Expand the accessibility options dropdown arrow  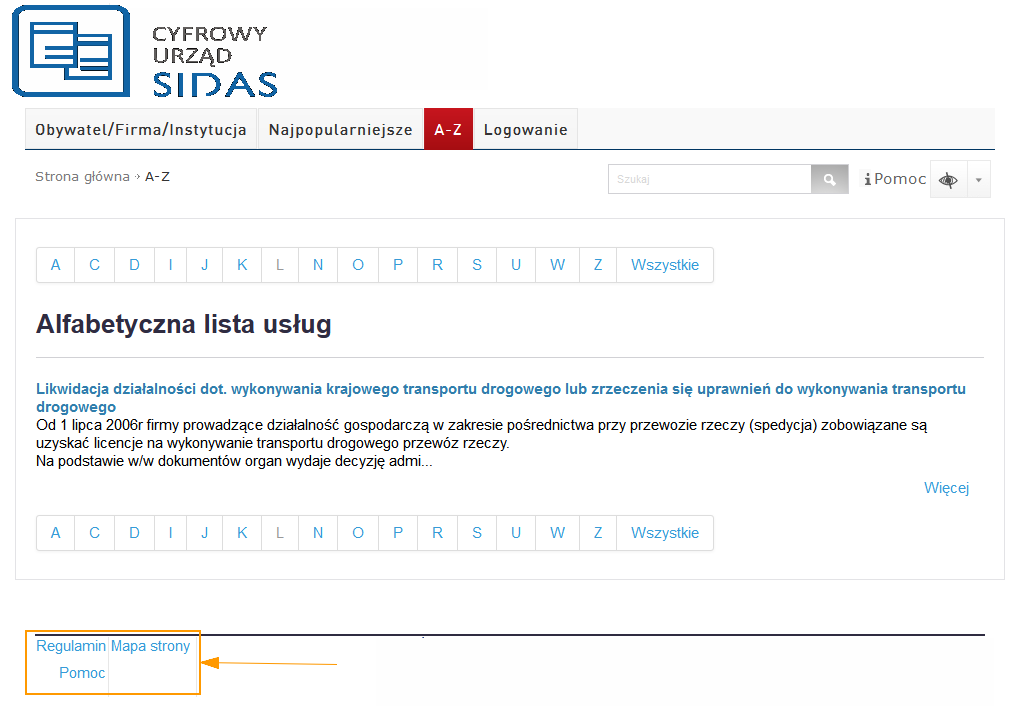[x=978, y=180]
